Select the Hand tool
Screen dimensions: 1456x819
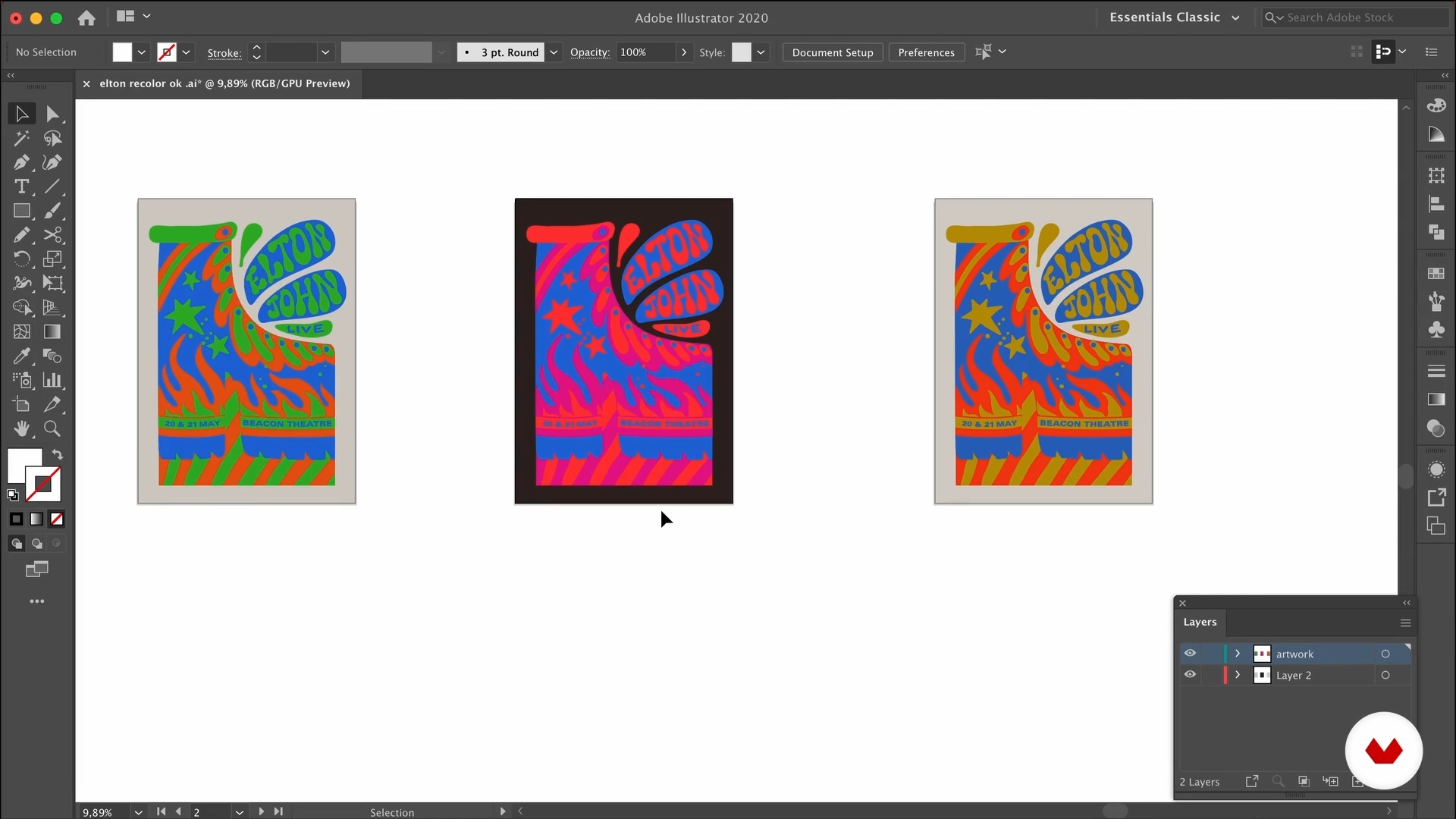21,429
